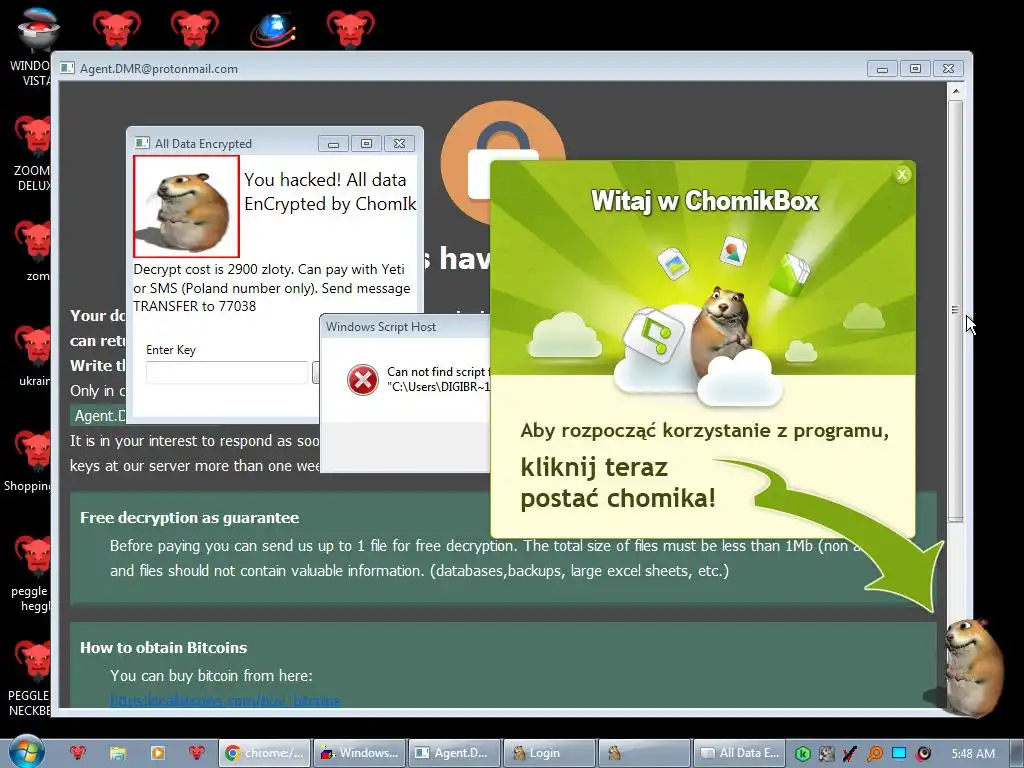The width and height of the screenshot is (1024, 768).
Task: Click the 'How to obtain Bitcoins' heading
Action: 163,647
